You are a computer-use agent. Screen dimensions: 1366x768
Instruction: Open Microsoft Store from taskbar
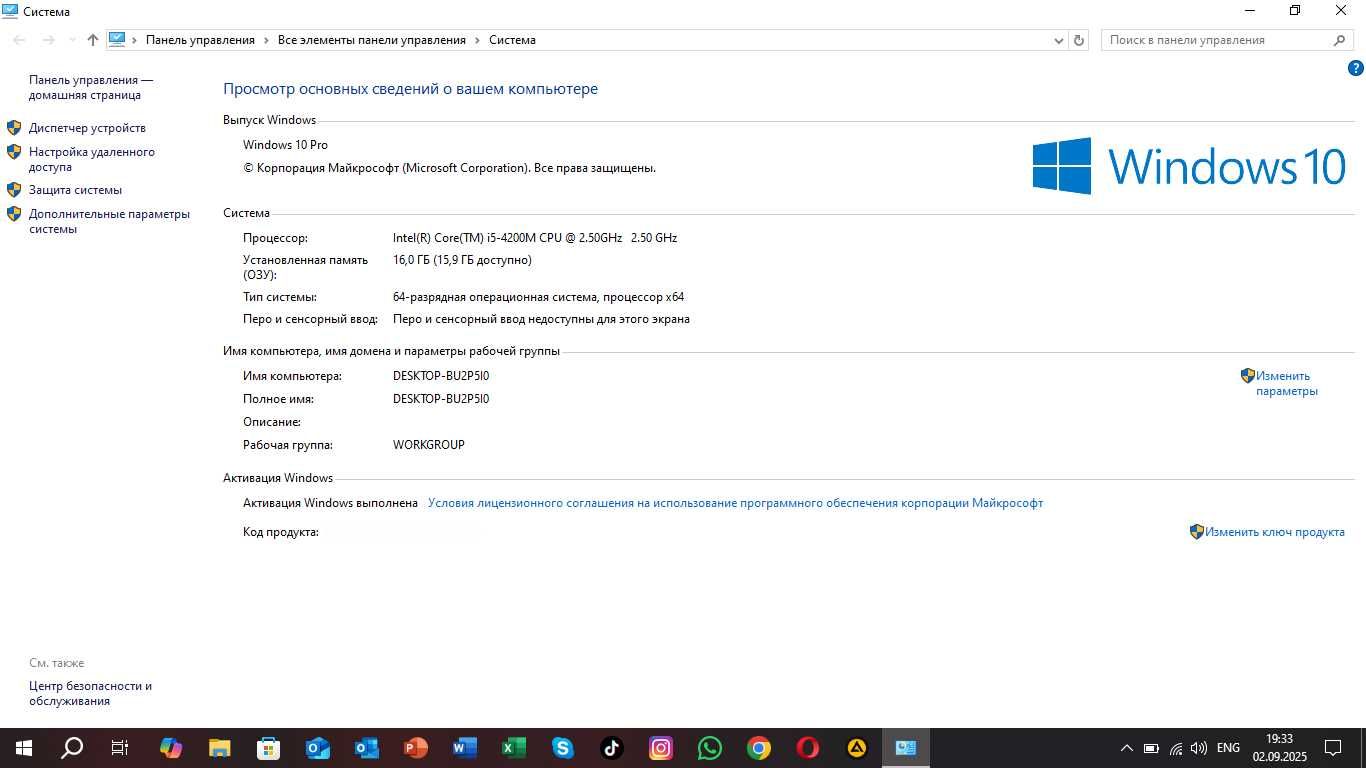(269, 748)
